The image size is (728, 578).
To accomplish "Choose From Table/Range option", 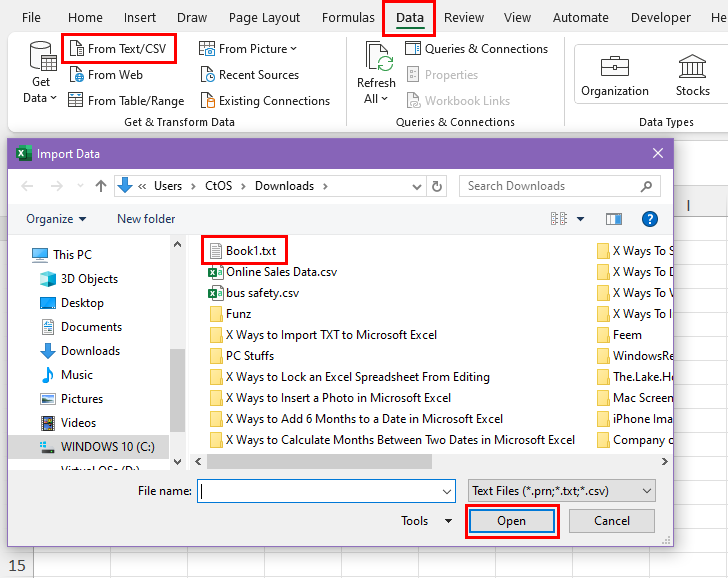I will coord(126,101).
